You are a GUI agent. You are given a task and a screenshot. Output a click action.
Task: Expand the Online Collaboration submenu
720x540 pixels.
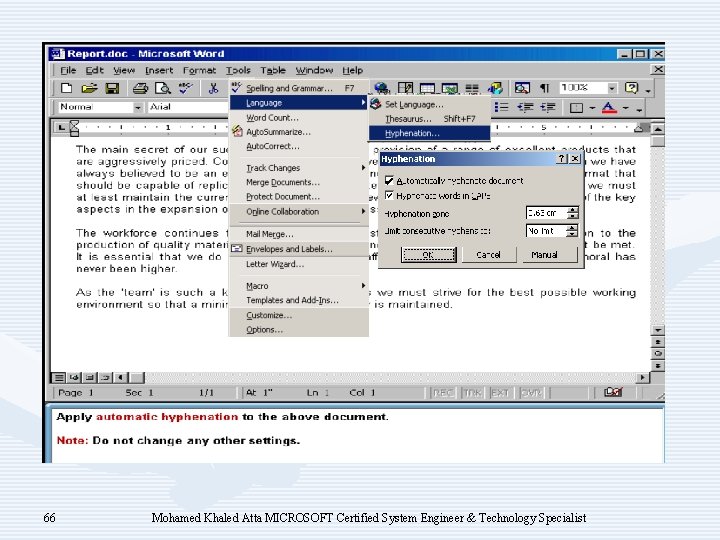coord(299,211)
